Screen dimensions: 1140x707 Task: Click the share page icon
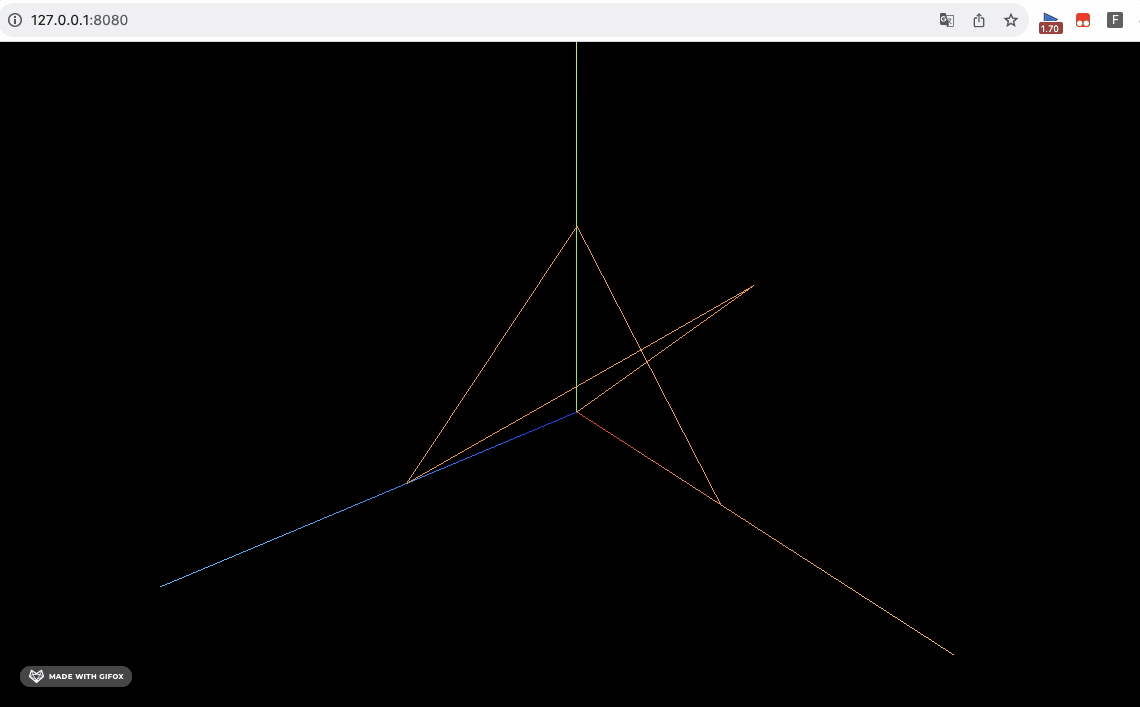point(979,20)
